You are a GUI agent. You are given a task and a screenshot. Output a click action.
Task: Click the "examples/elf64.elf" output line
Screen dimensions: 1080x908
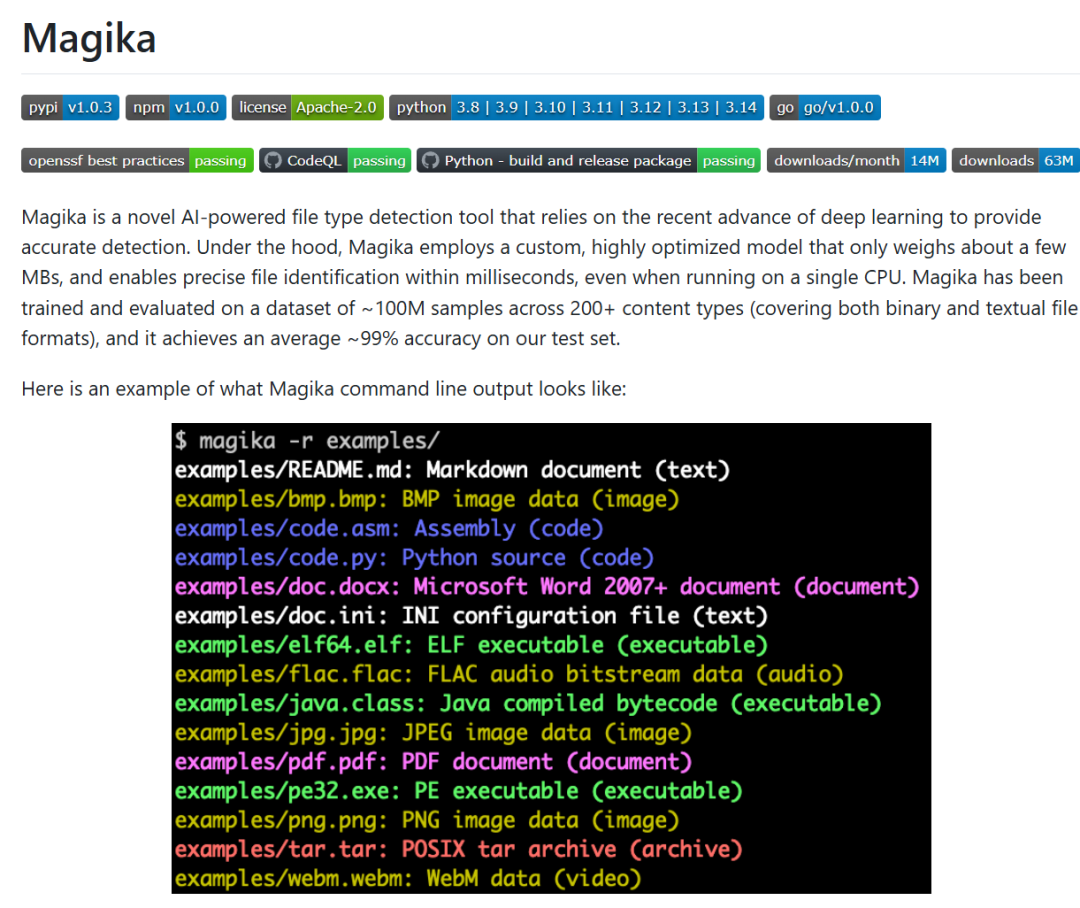pyautogui.click(x=471, y=646)
